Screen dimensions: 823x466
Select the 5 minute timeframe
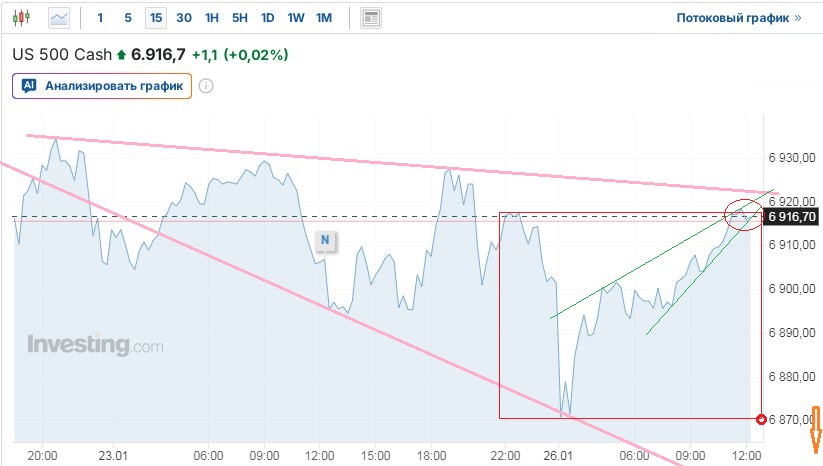(127, 17)
